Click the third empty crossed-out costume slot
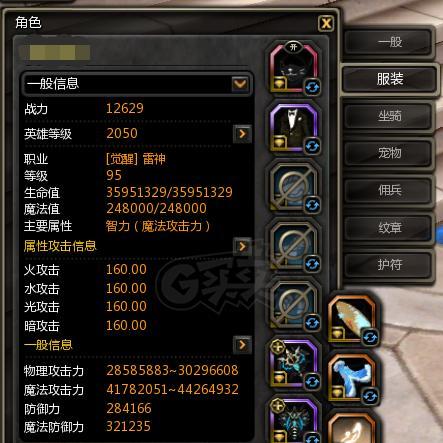The image size is (443, 443). pyautogui.click(x=293, y=305)
